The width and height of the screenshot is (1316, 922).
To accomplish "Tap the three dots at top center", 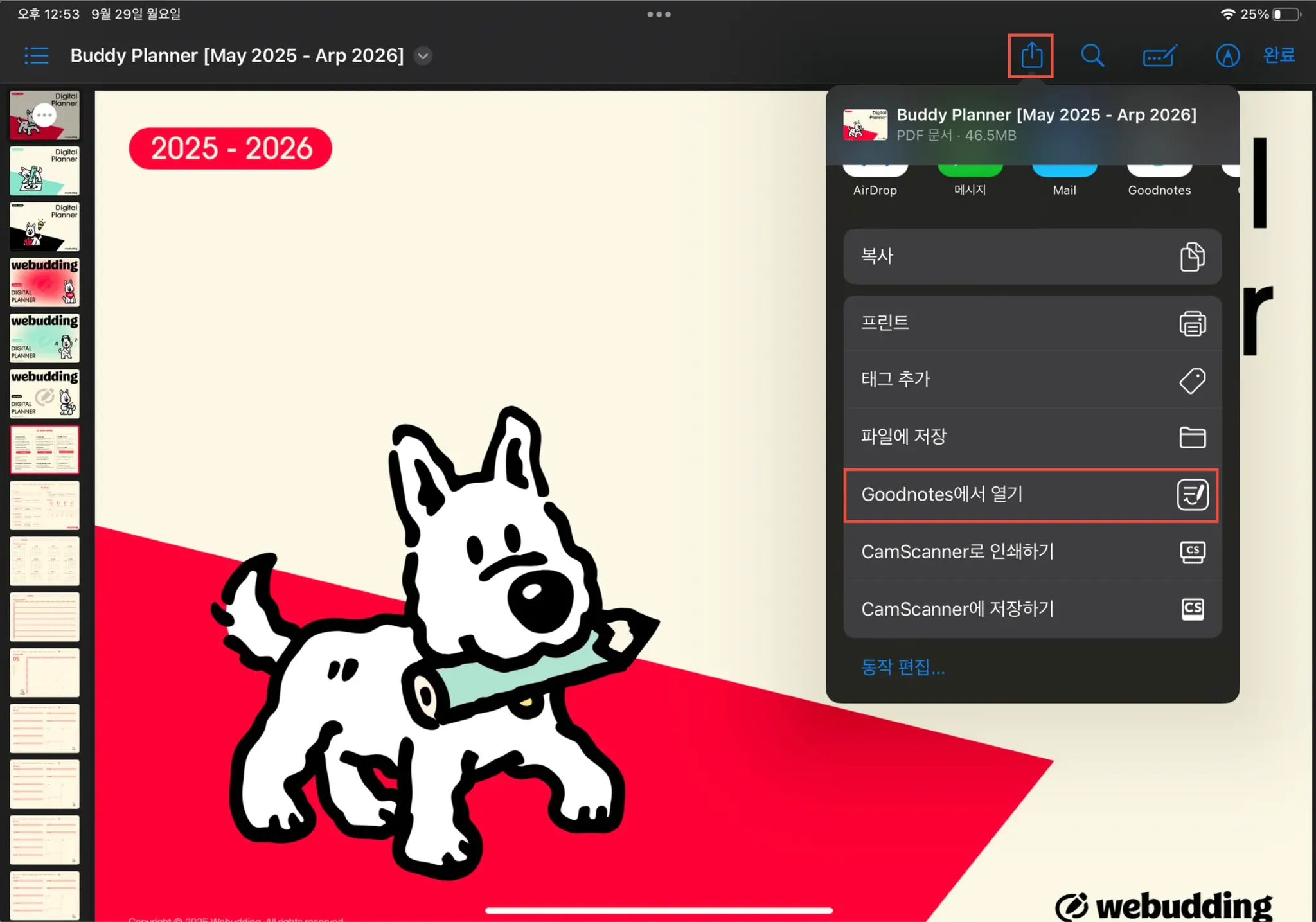I will point(659,14).
